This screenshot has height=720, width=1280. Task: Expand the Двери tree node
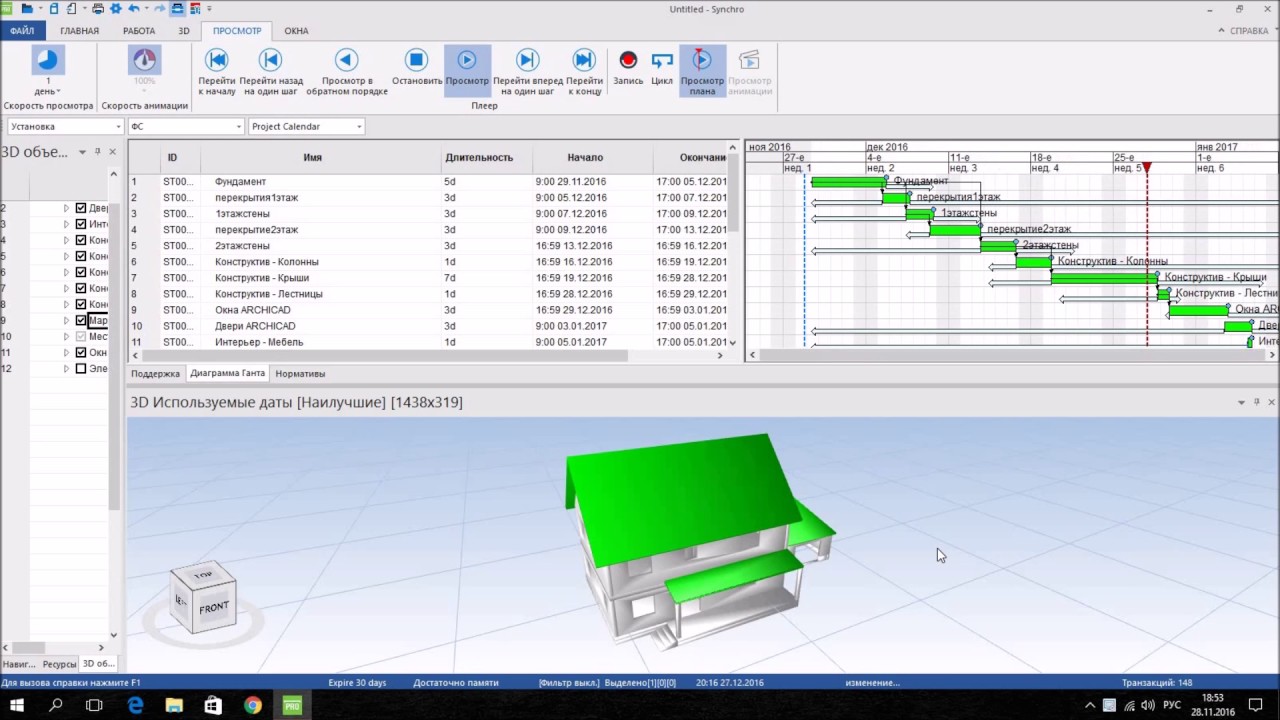(67, 208)
